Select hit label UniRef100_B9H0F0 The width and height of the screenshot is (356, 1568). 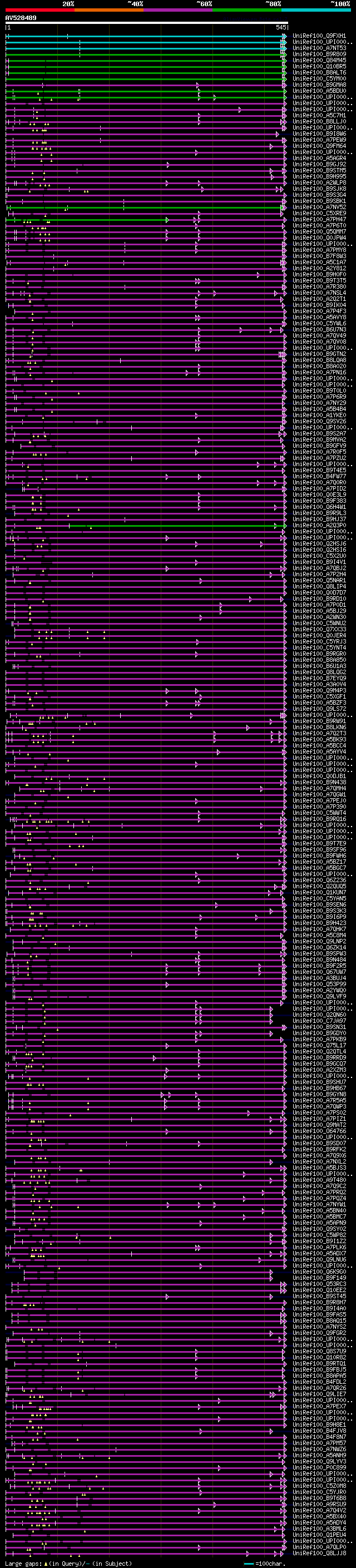coord(319,275)
